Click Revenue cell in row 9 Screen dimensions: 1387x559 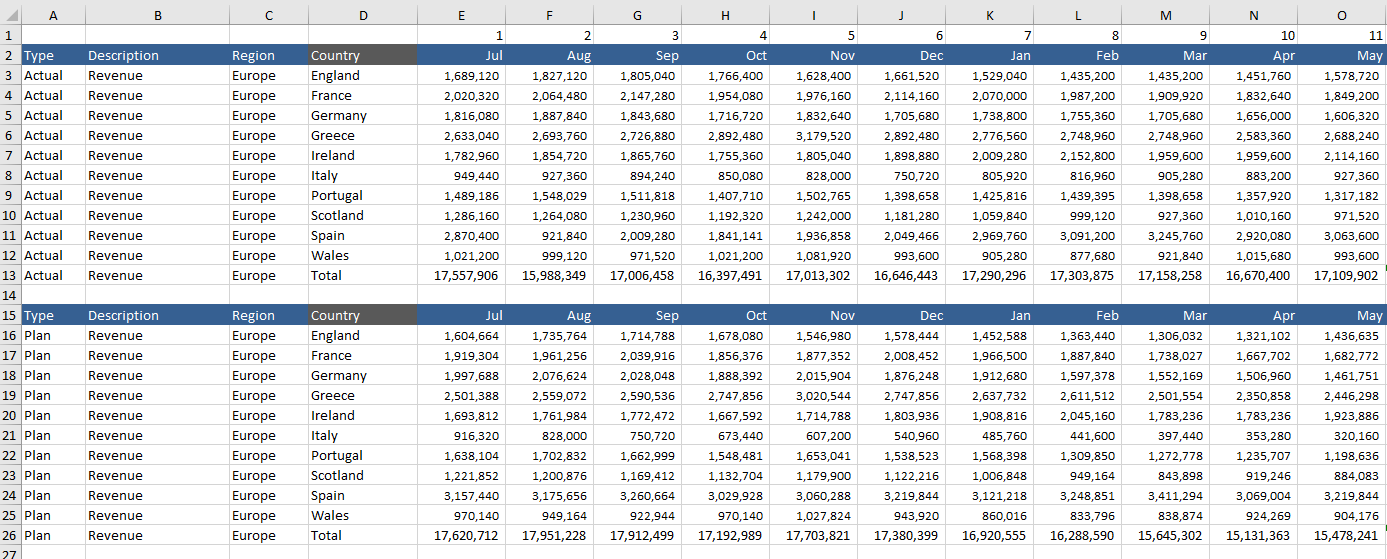pyautogui.click(x=157, y=196)
